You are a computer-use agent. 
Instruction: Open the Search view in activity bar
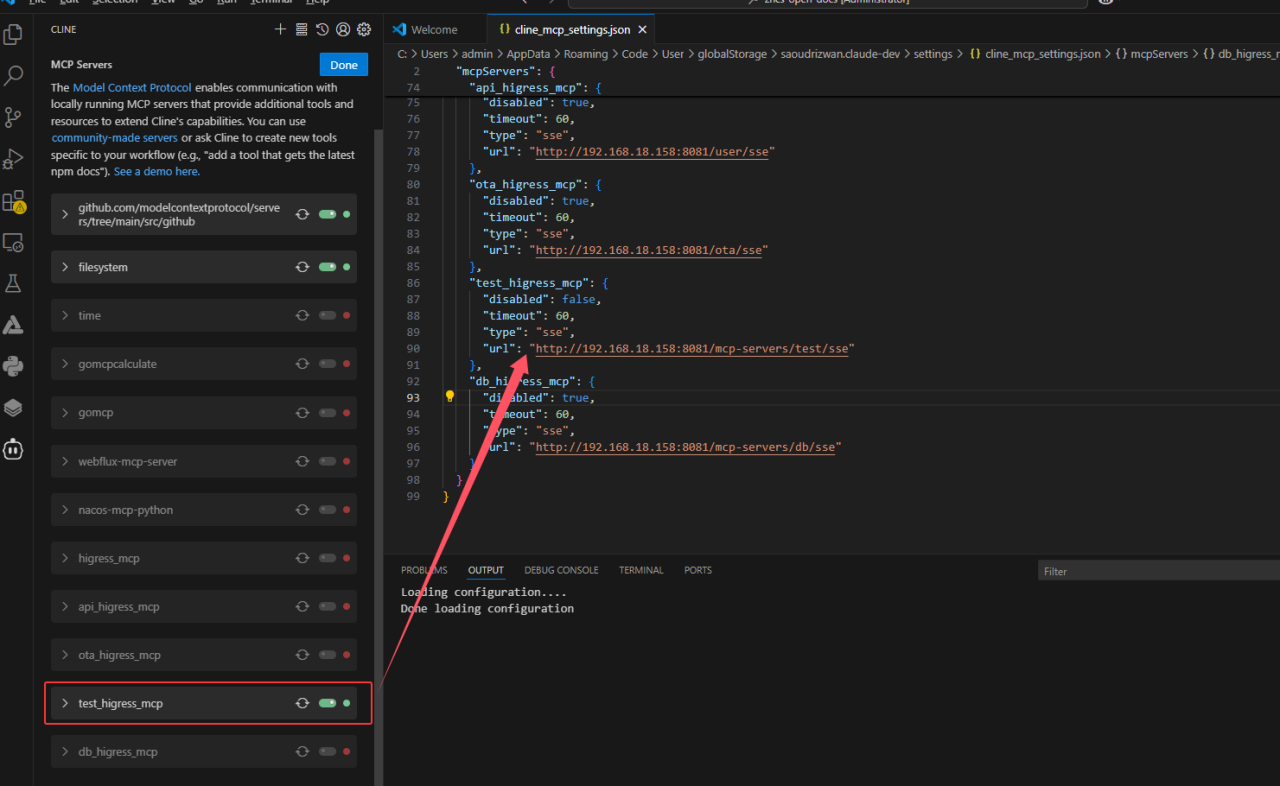14,76
